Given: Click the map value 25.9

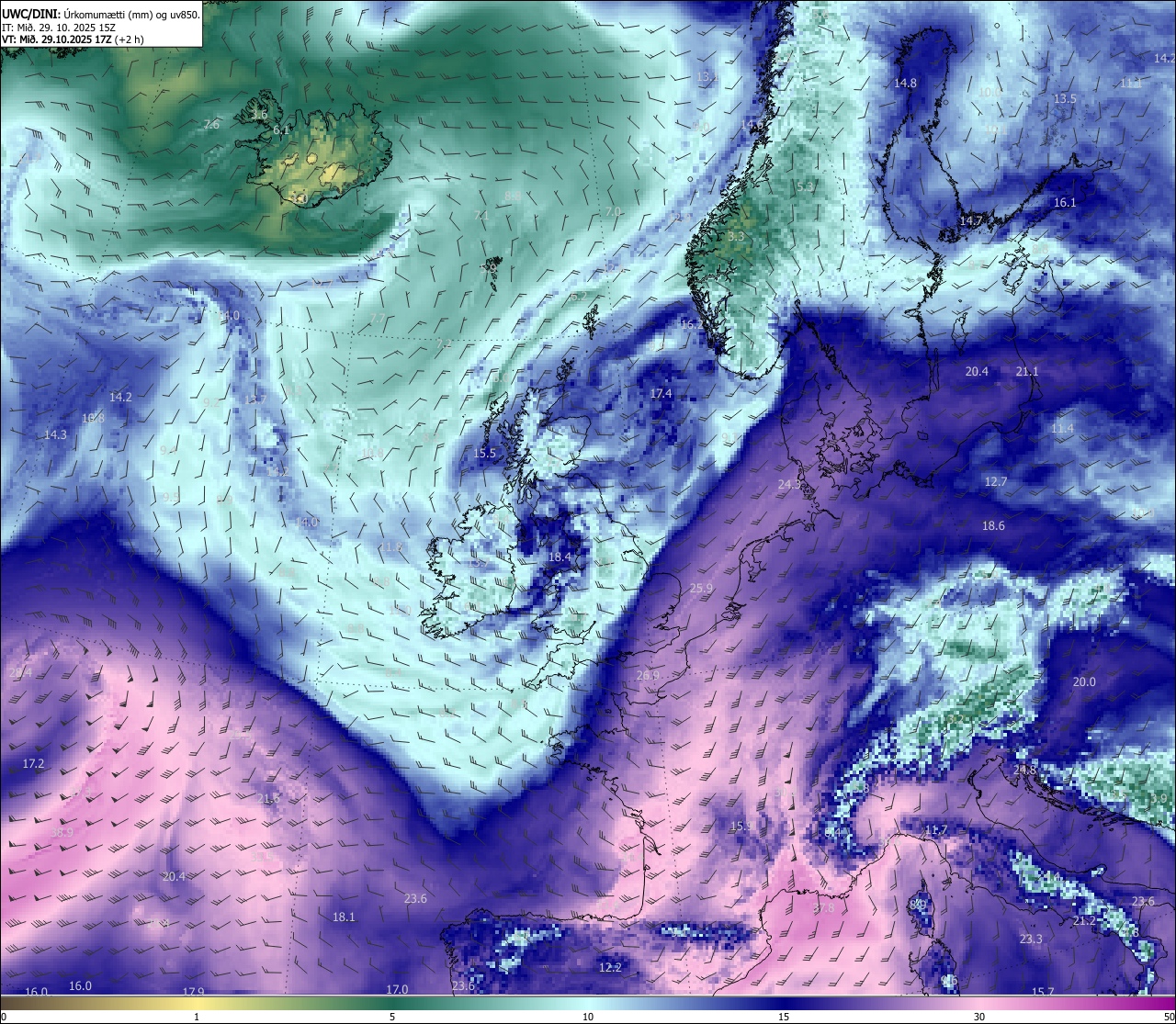Looking at the screenshot, I should point(701,589).
